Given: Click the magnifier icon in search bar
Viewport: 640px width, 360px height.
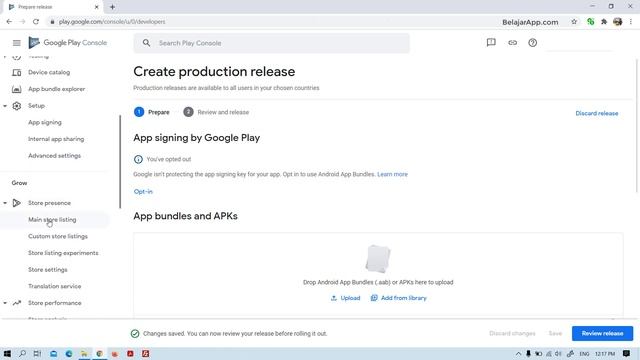Looking at the screenshot, I should (146, 43).
